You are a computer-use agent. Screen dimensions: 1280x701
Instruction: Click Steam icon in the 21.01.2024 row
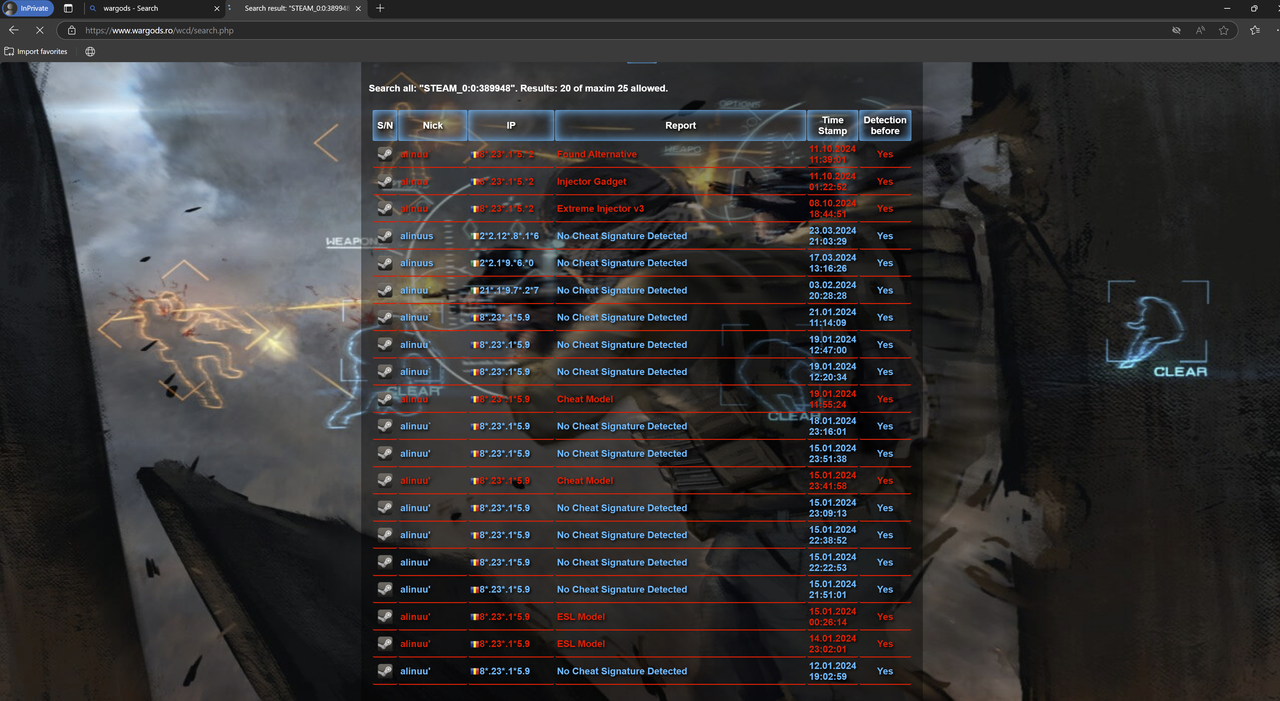pyautogui.click(x=385, y=317)
